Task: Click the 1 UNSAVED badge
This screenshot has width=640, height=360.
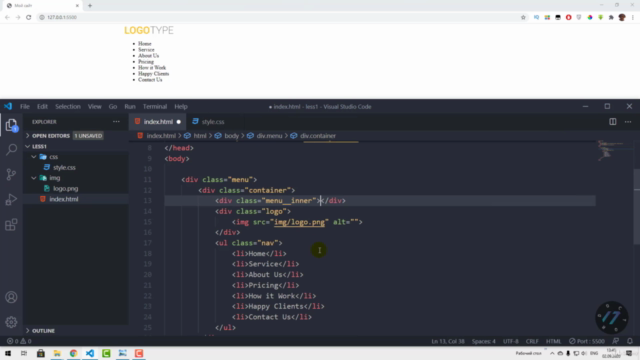Action: point(88,136)
